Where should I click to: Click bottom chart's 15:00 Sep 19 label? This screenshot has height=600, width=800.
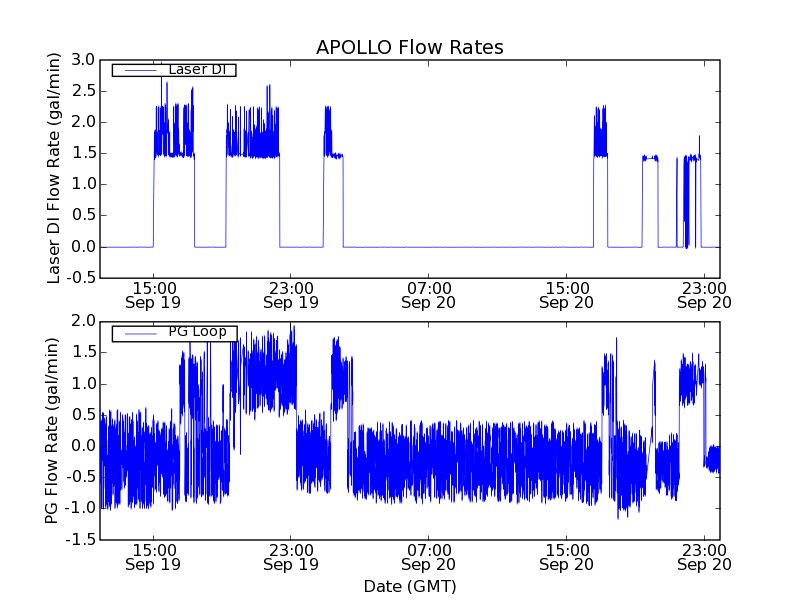click(153, 557)
